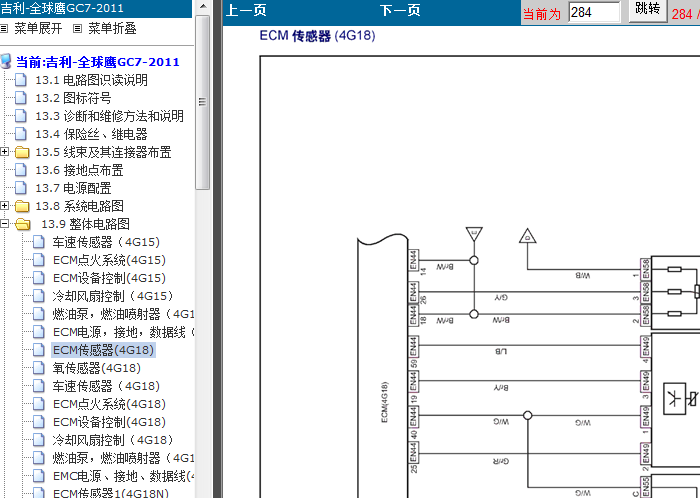
Task: Select 13.9 整体电路图 label
Action: (85, 224)
